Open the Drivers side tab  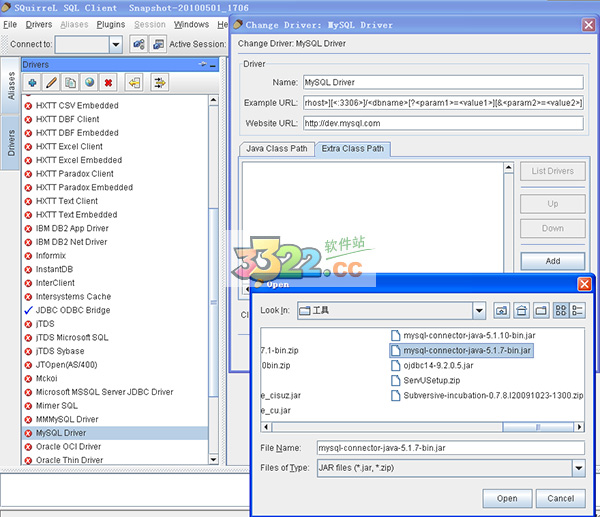(x=10, y=143)
